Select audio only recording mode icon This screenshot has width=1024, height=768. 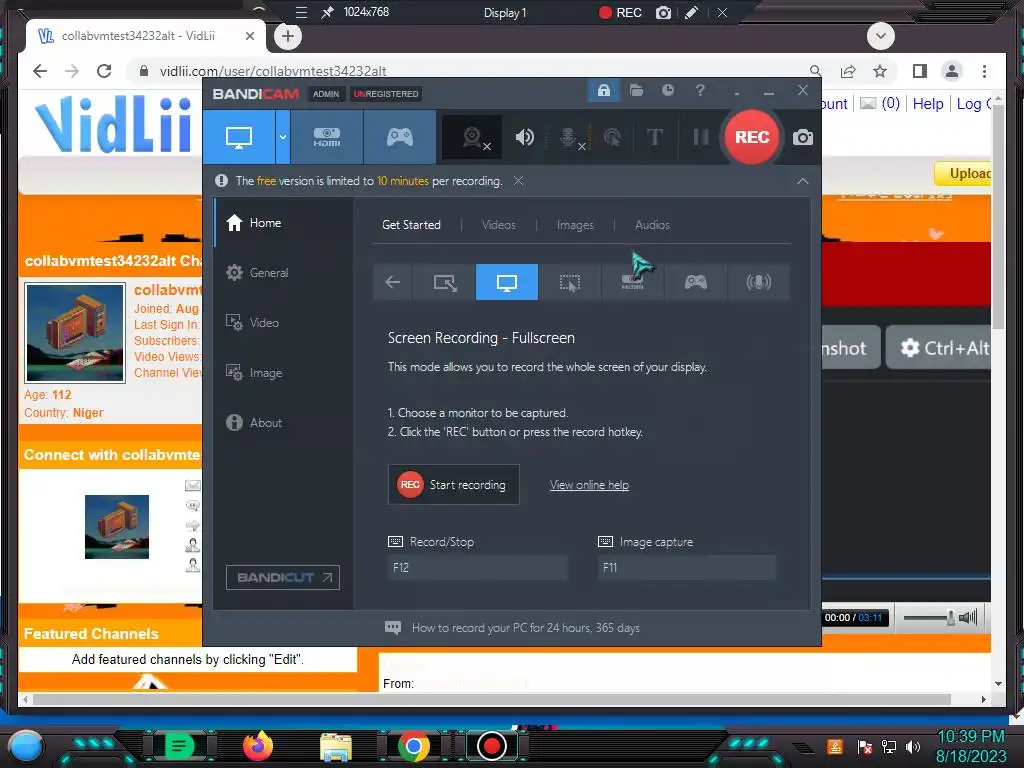(758, 282)
